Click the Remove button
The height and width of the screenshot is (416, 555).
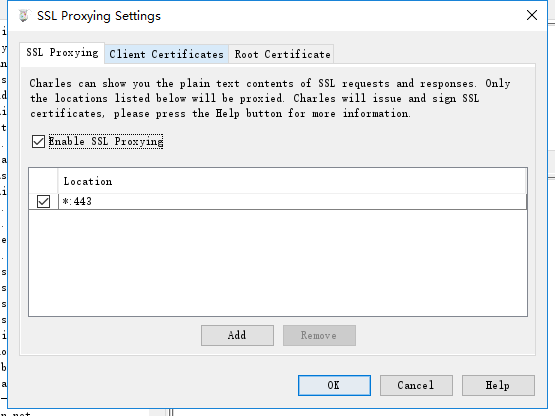tap(319, 335)
